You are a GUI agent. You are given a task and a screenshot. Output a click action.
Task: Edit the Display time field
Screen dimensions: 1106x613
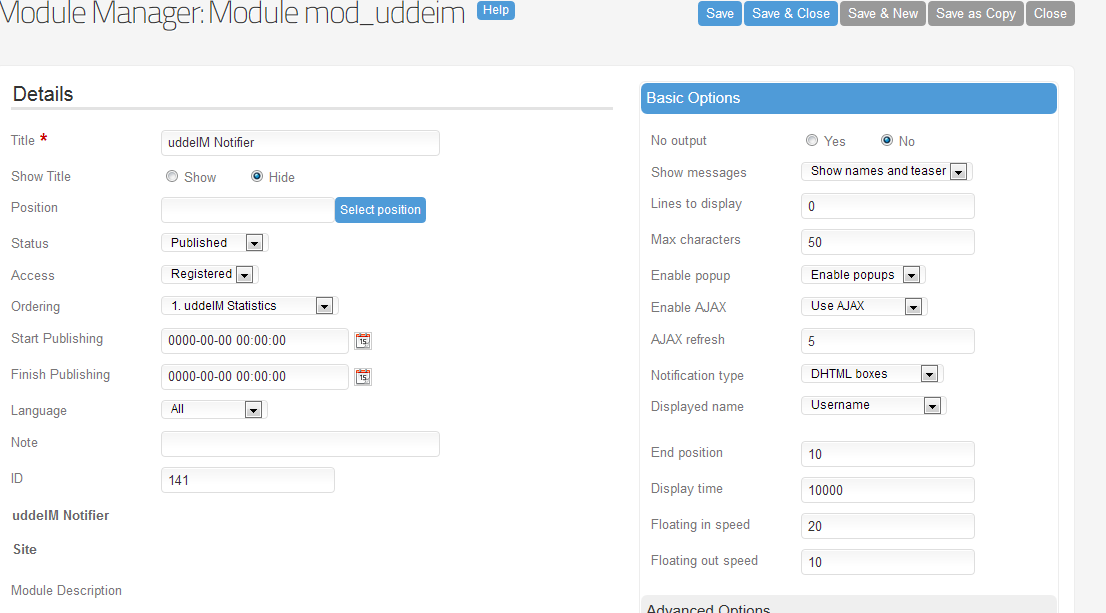(887, 490)
